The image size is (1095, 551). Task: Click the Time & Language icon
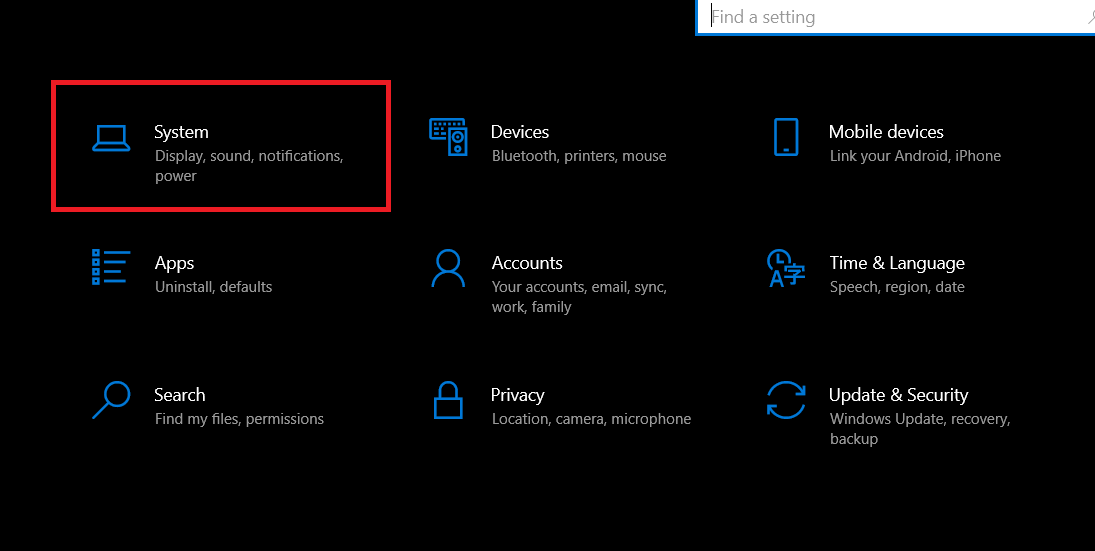click(x=786, y=268)
